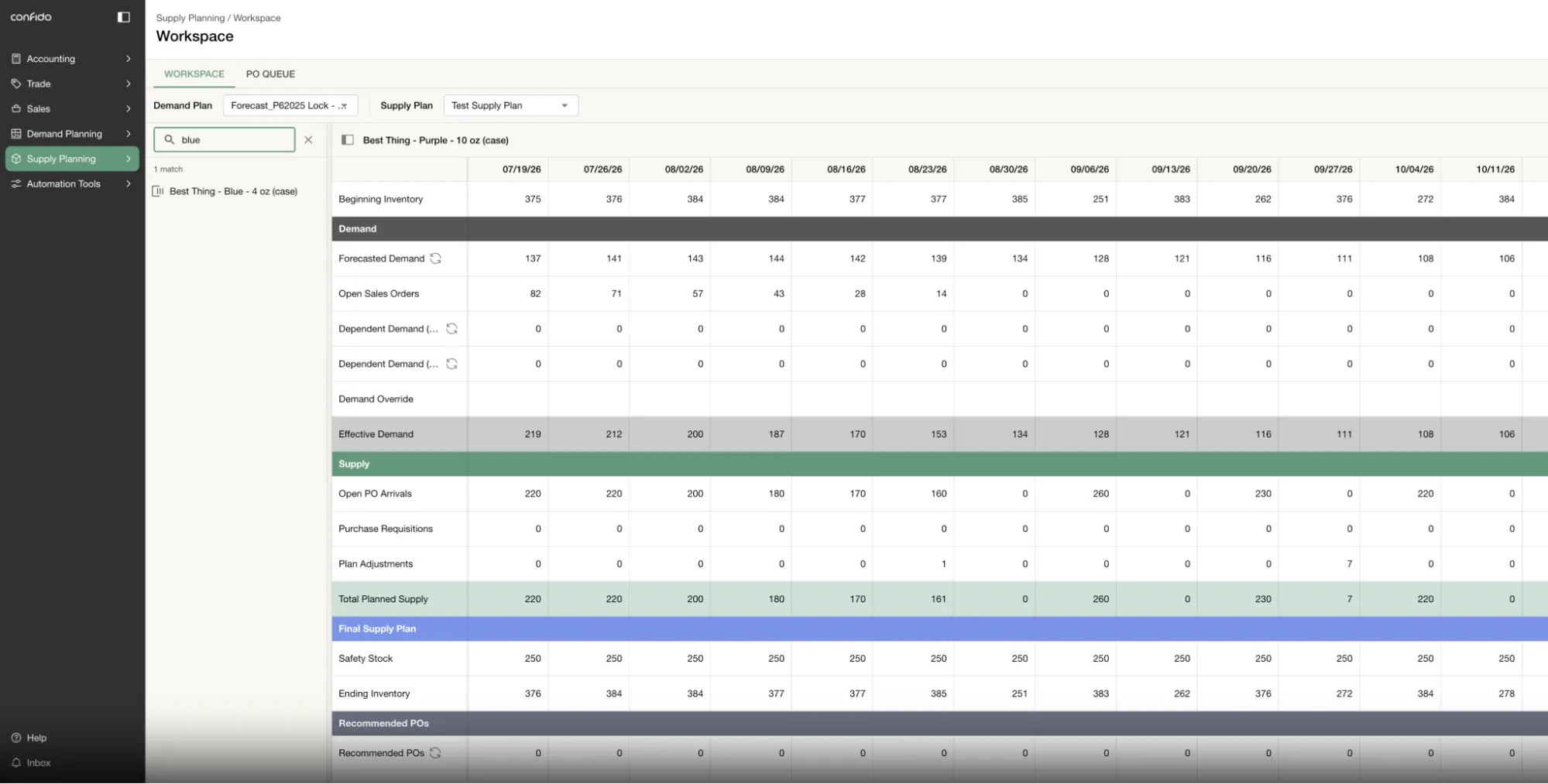1548x784 pixels.
Task: Click the Demand Planning grid icon
Action: [16, 134]
